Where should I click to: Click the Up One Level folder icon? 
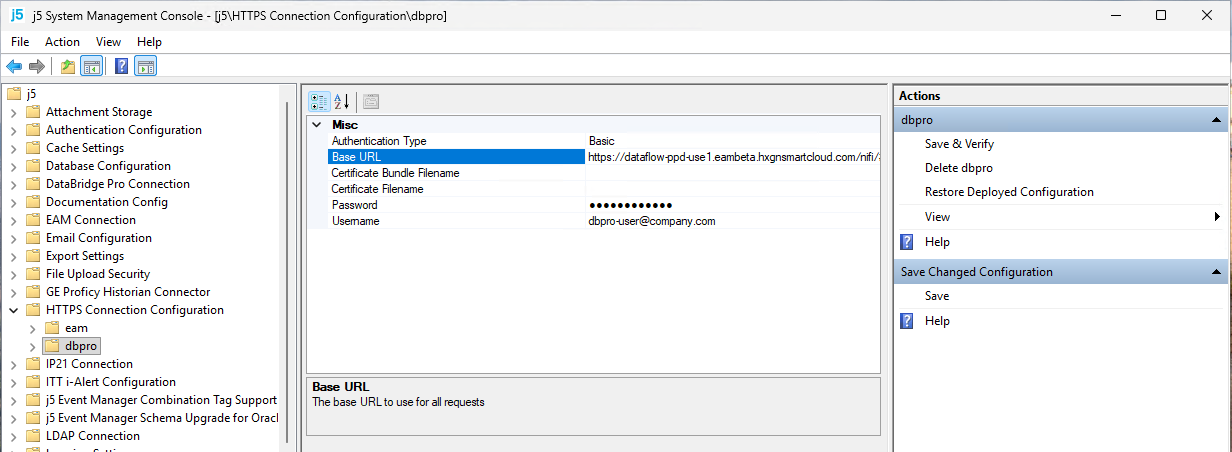[68, 67]
